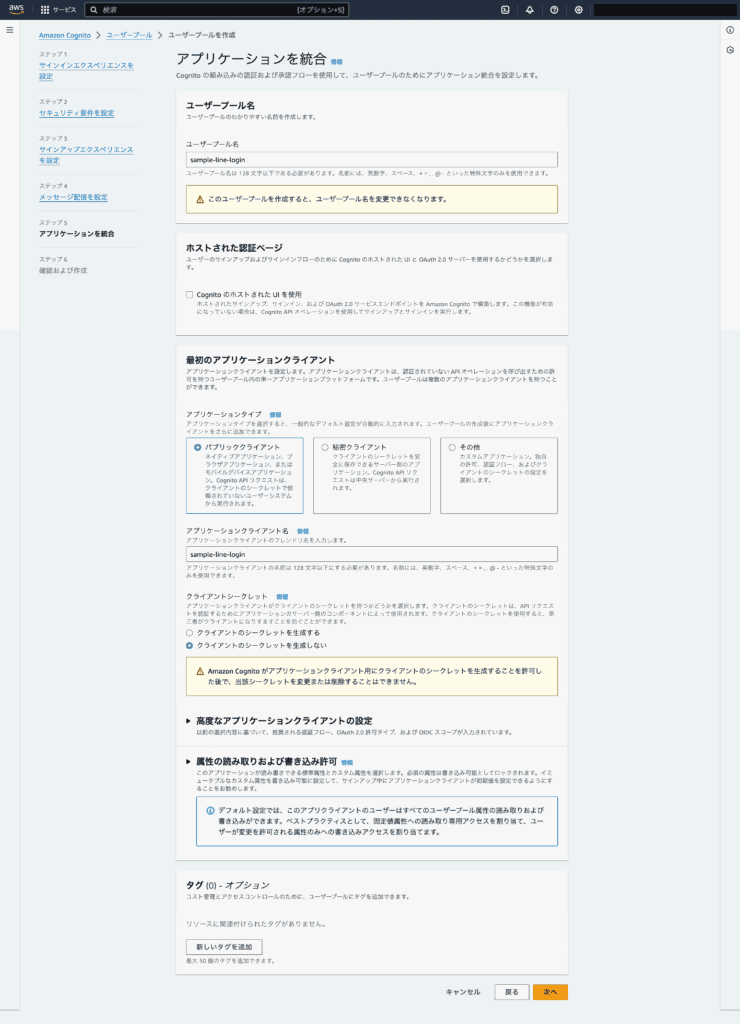The width and height of the screenshot is (740, 1024).
Task: Choose クライアントのシークレットを生成する radio option
Action: coord(190,633)
